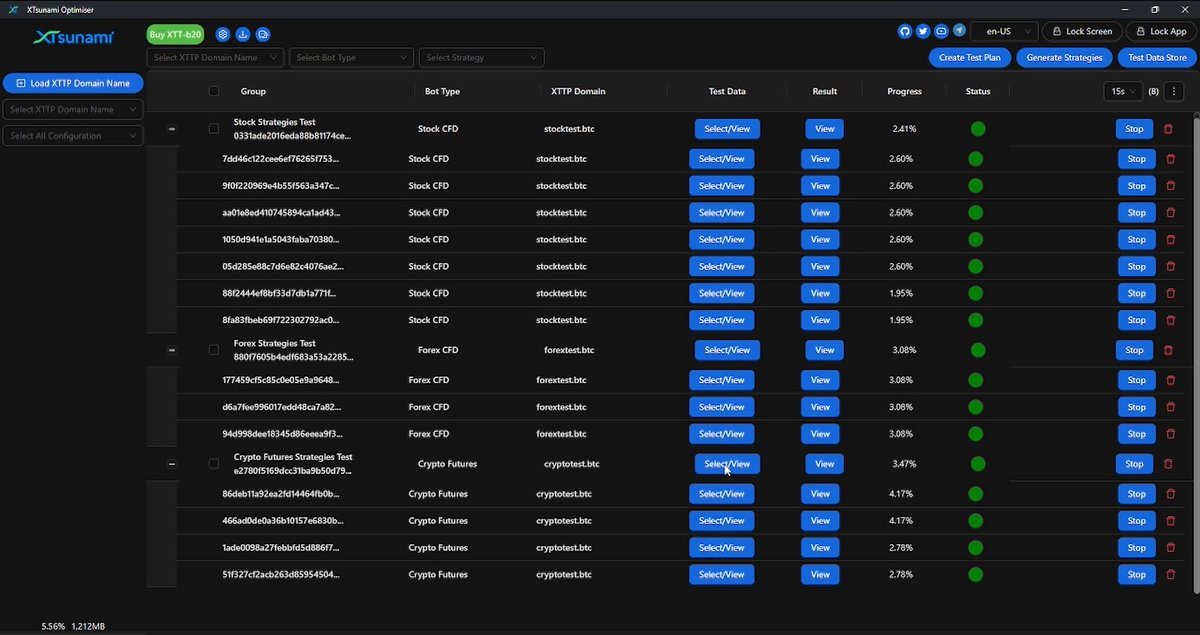Delete row 05d285e88c7d6e82c4076ae2
The height and width of the screenshot is (635, 1200).
(x=1170, y=267)
